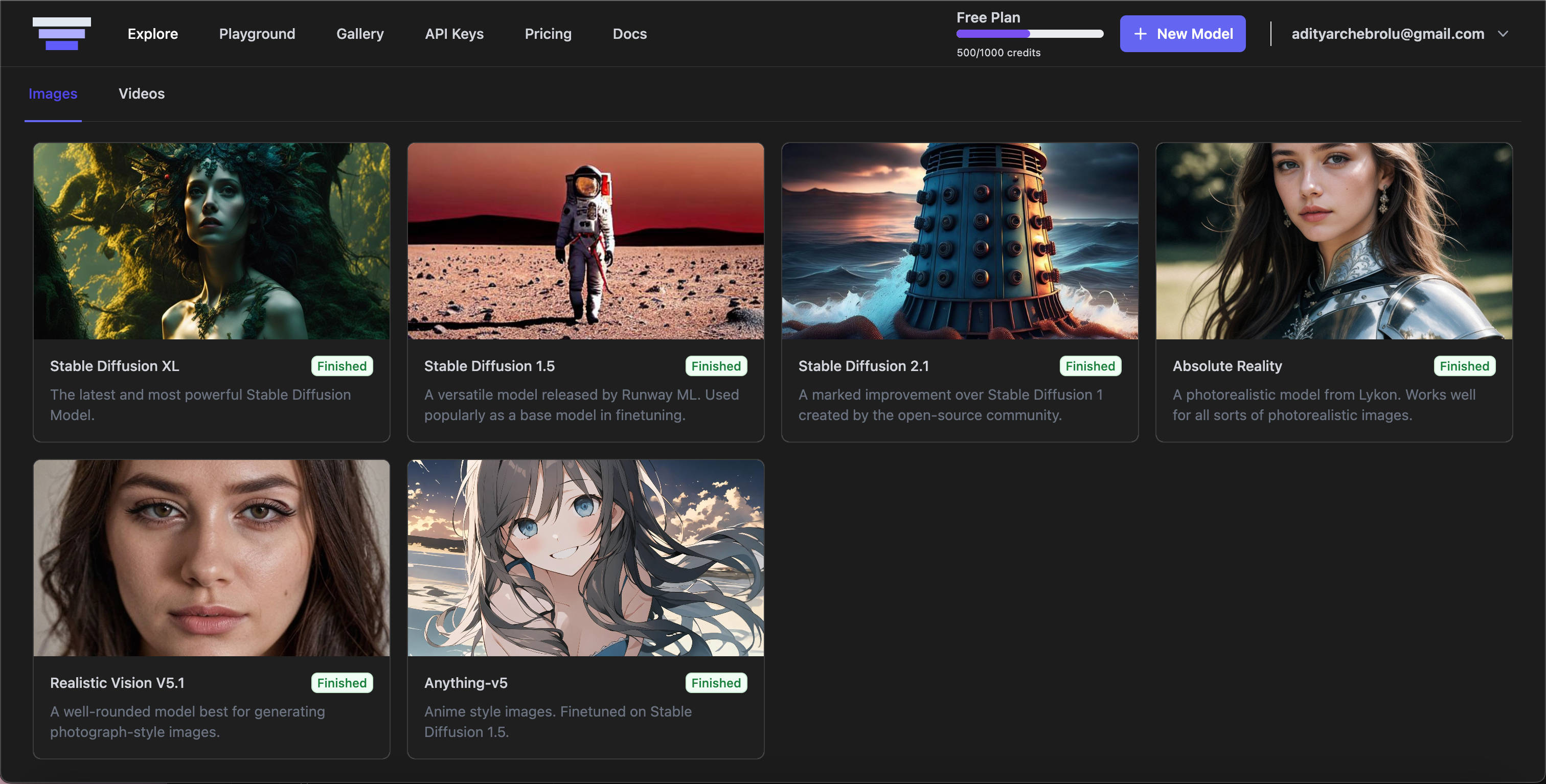
Task: Select the Anything-v5 anime thumbnail
Action: coord(585,557)
